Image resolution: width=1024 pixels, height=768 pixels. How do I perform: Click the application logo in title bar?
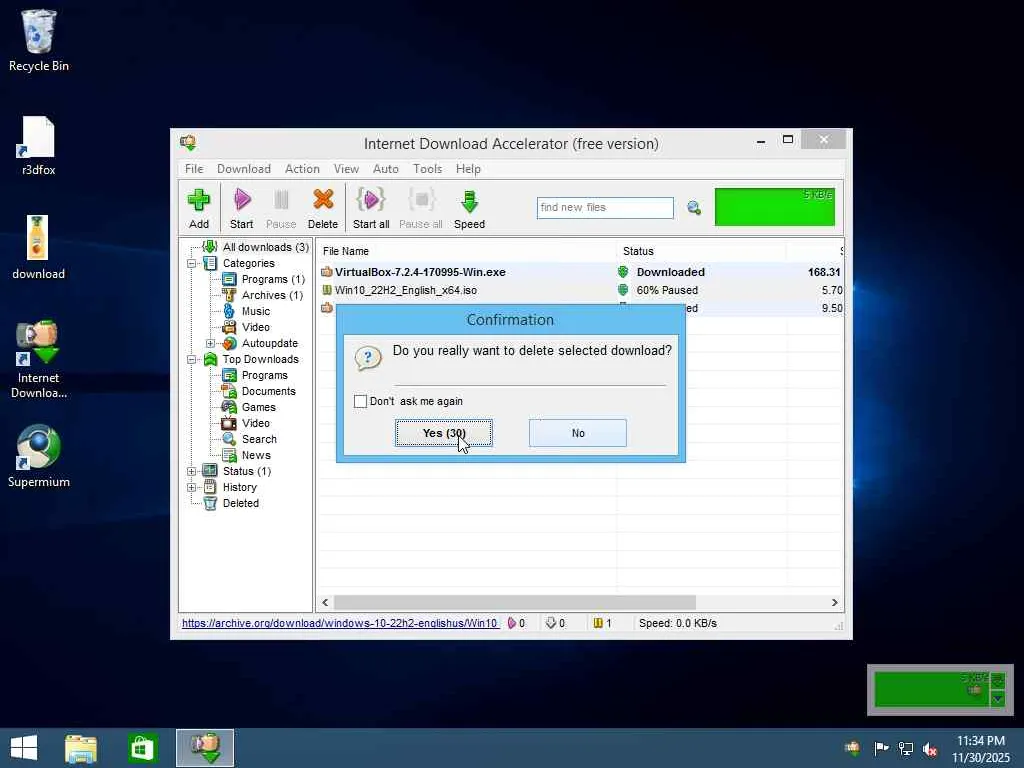[188, 143]
